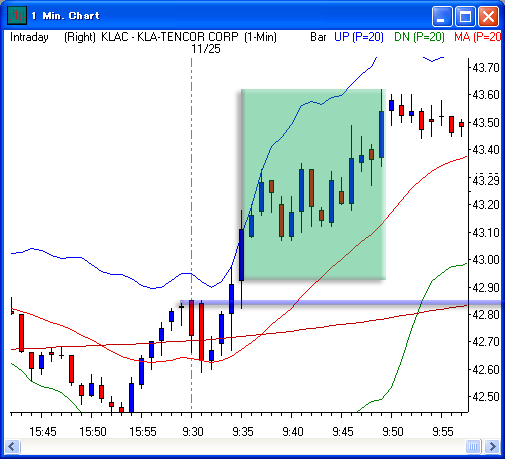Close the 1 Min. Chart window
This screenshot has height=459, width=505.
point(488,16)
